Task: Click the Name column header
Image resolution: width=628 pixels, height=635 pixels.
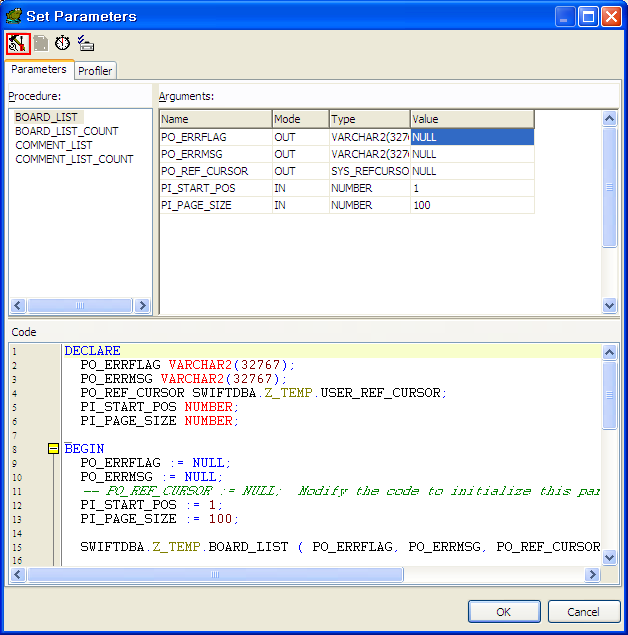Action: point(215,119)
